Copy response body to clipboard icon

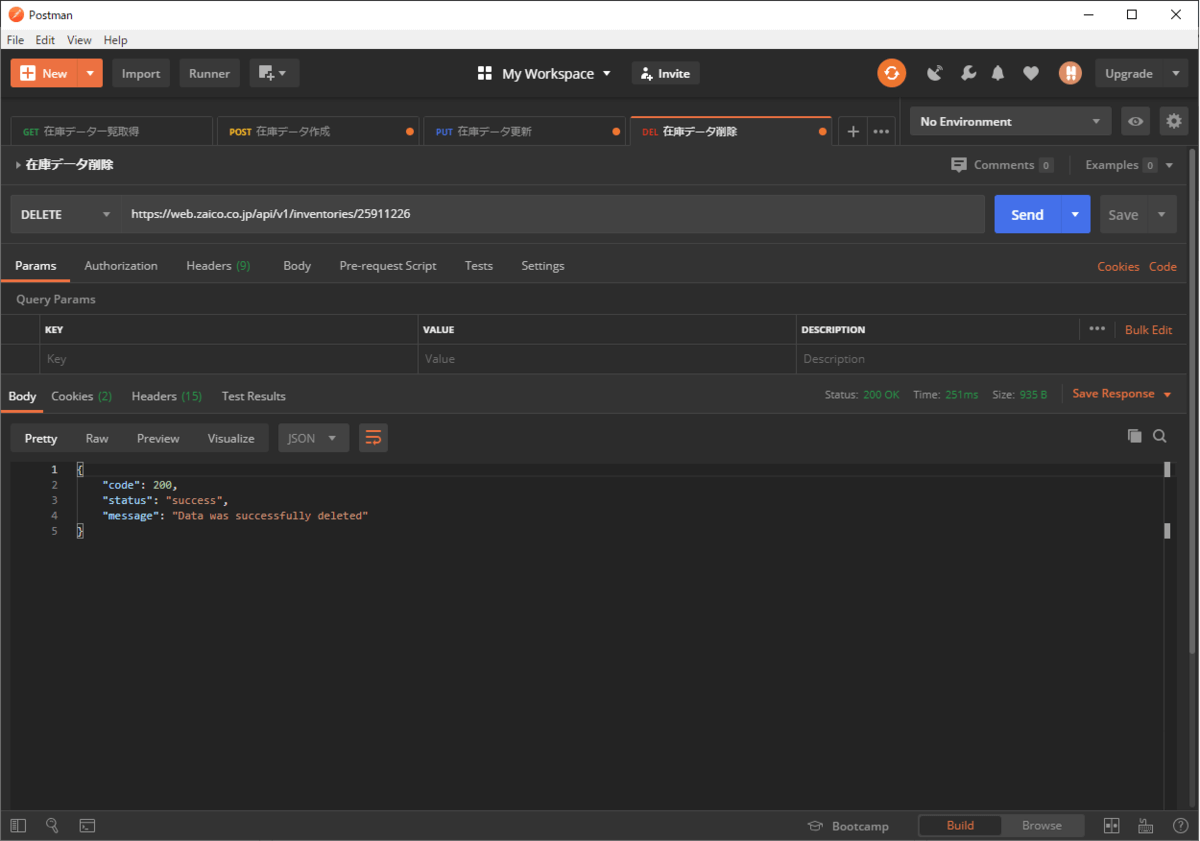pyautogui.click(x=1134, y=436)
